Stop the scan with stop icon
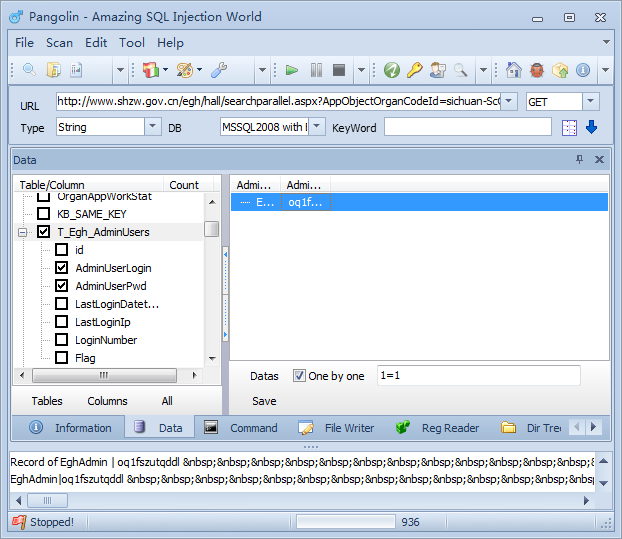The image size is (622, 539). pyautogui.click(x=339, y=70)
